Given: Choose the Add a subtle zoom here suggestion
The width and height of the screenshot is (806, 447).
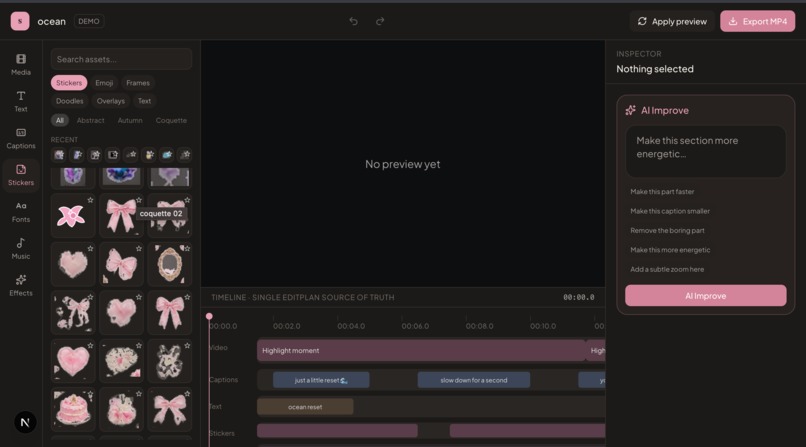Looking at the screenshot, I should [667, 269].
